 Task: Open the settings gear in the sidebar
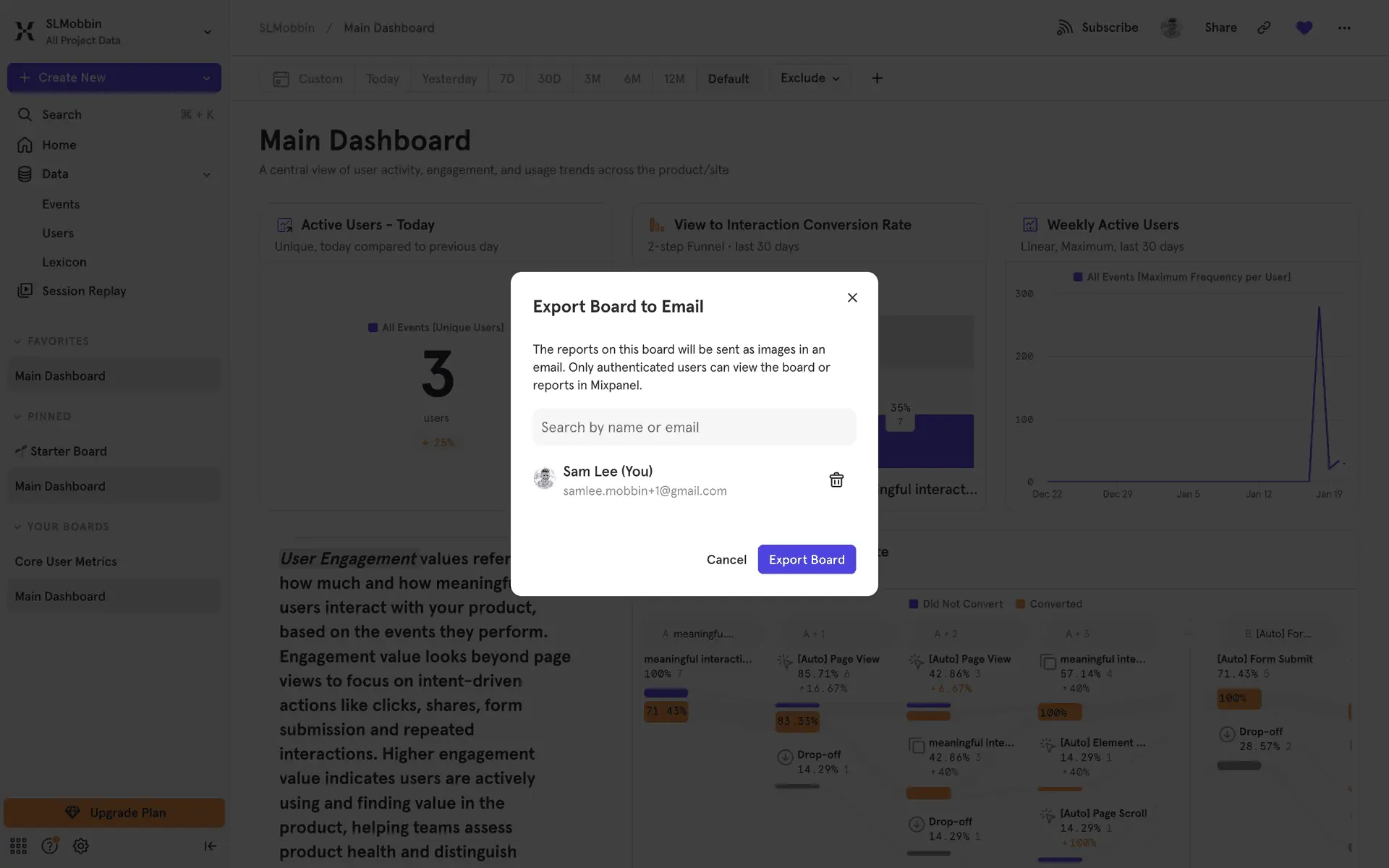click(80, 846)
